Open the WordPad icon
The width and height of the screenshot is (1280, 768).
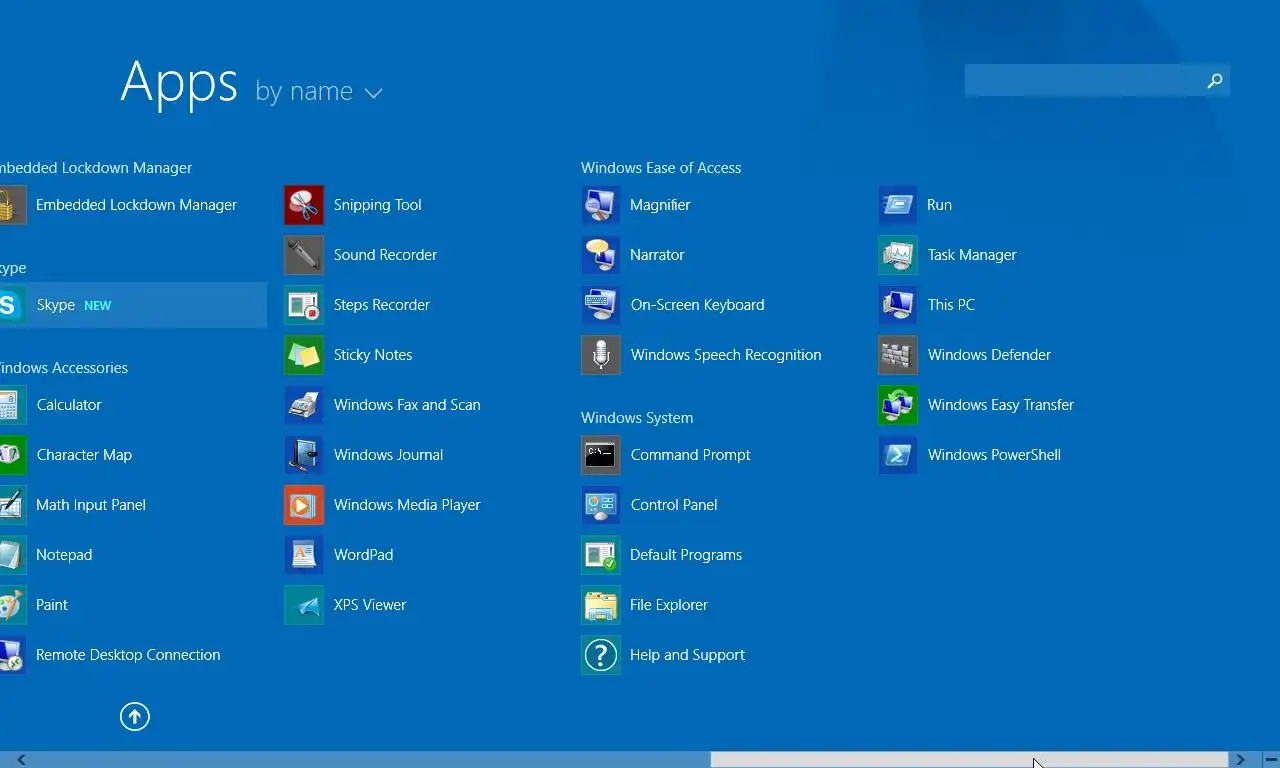pos(304,555)
